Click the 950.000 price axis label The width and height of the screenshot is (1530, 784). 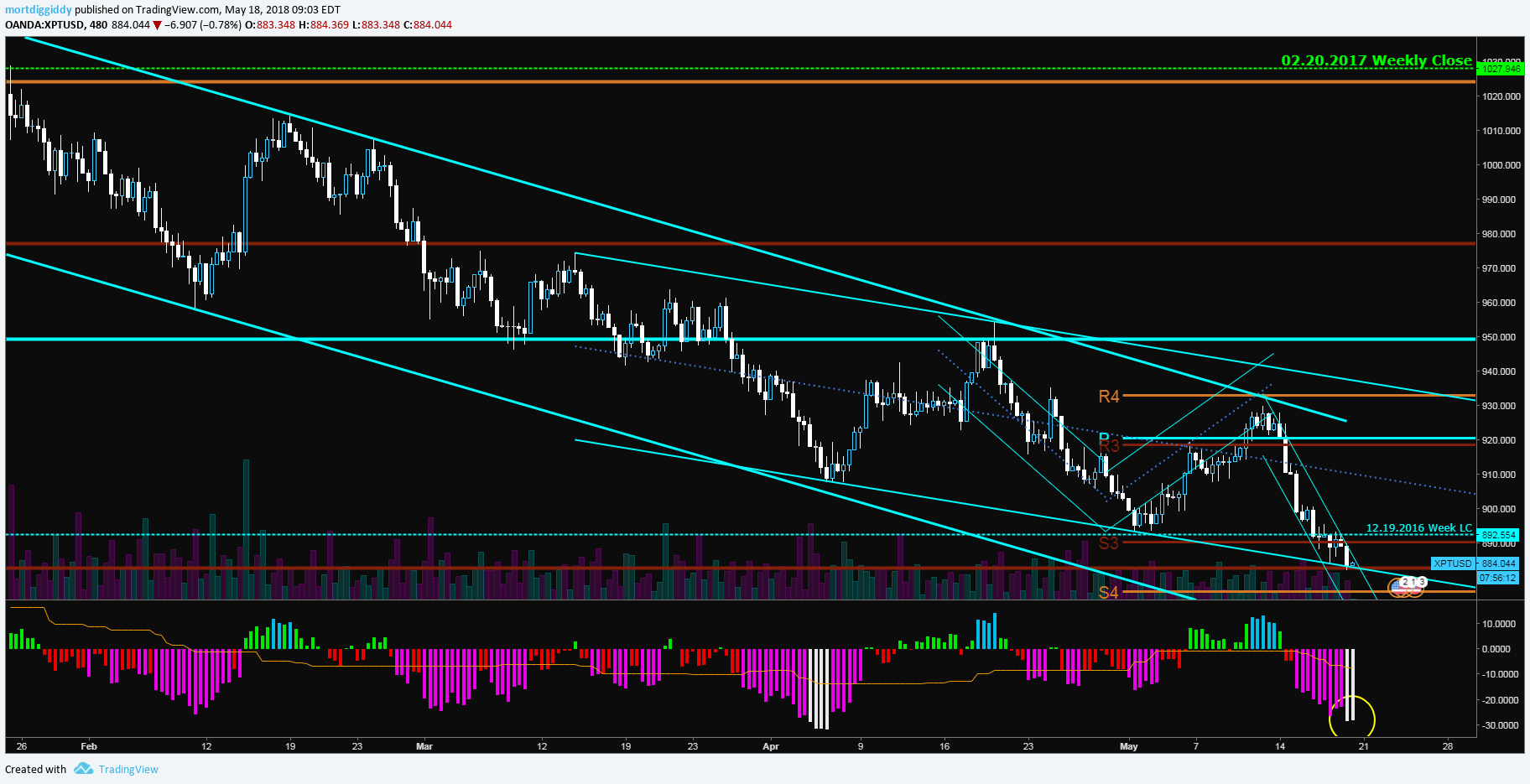1499,337
